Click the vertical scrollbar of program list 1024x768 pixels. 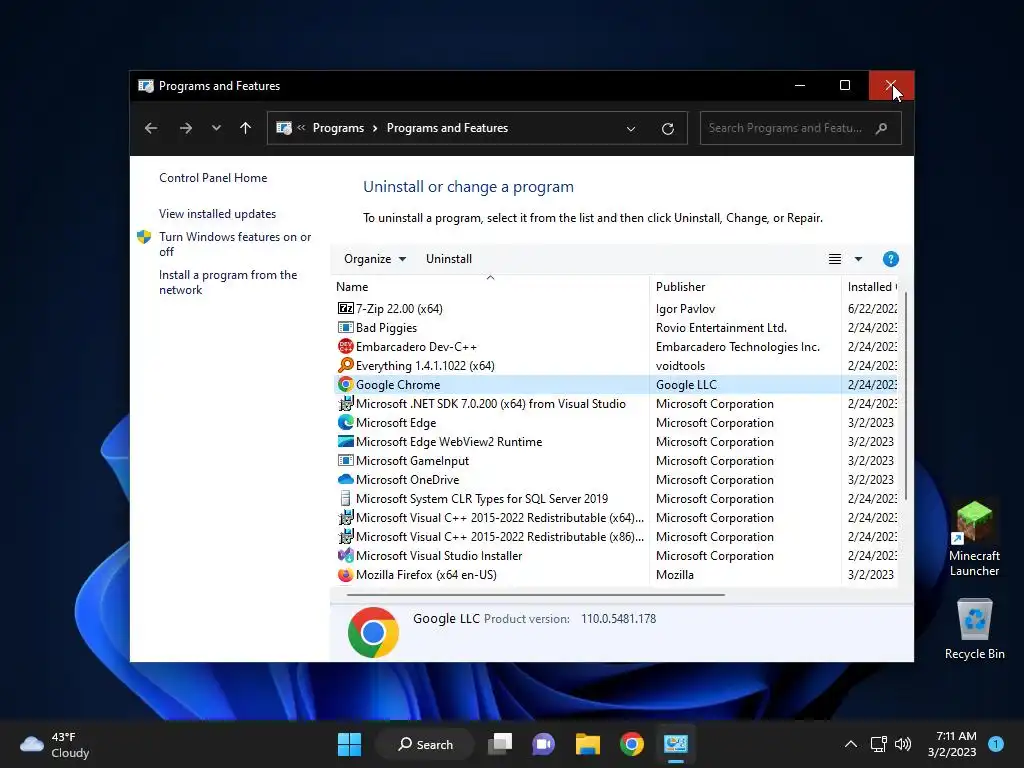(905, 396)
